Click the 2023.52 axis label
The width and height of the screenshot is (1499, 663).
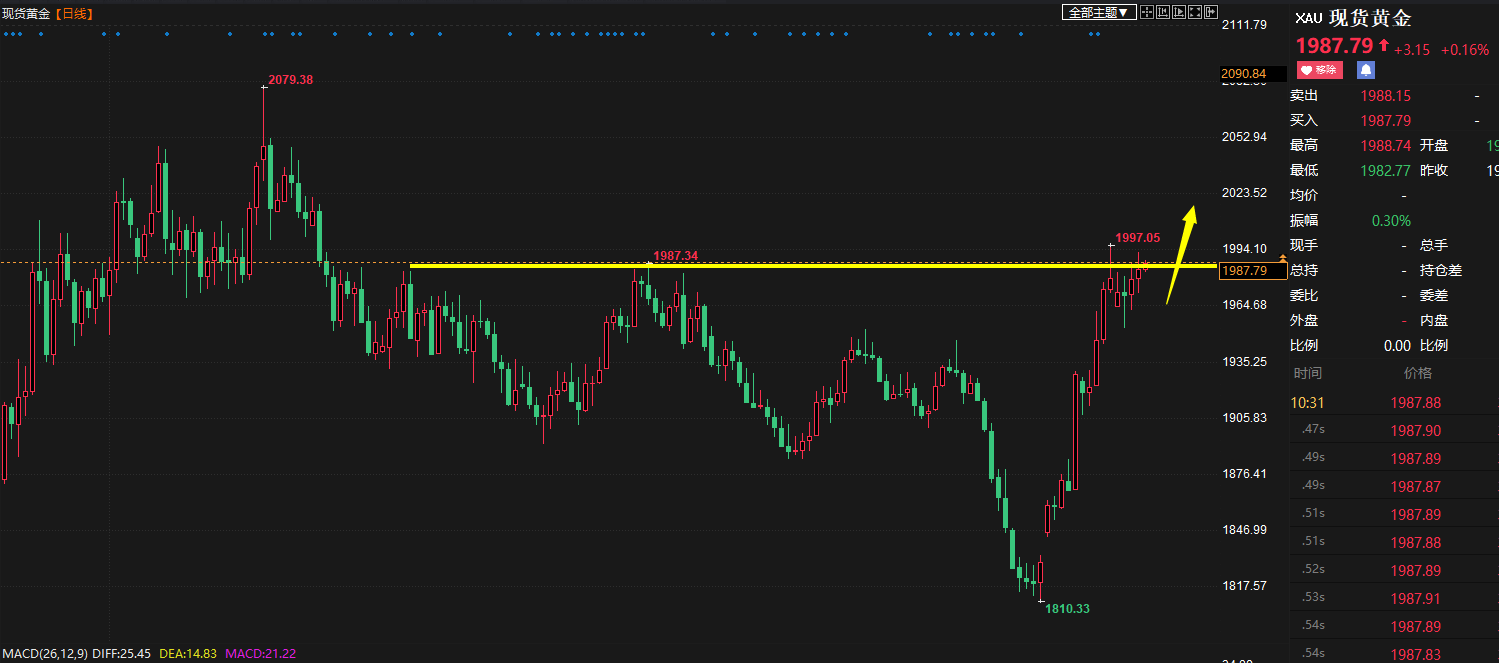coord(1245,192)
